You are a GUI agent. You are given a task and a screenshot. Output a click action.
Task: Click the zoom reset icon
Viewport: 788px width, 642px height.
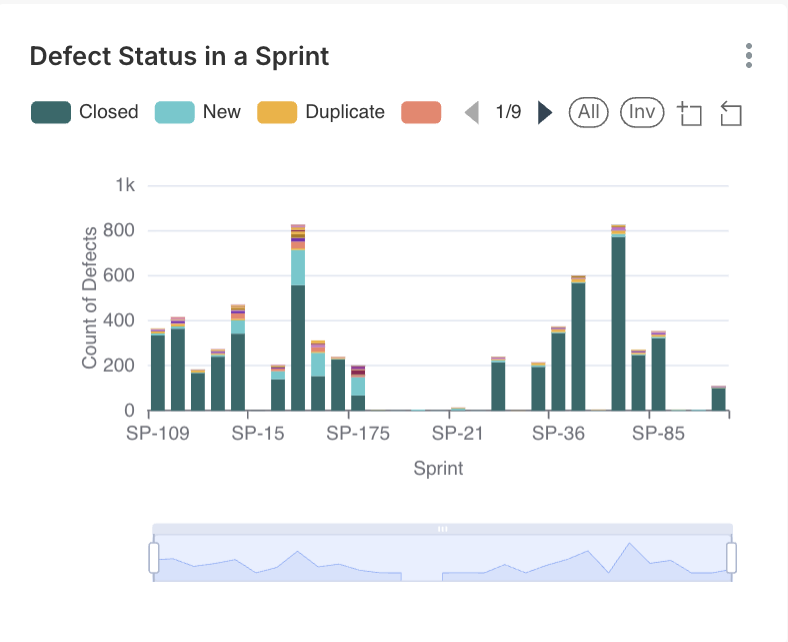click(x=731, y=113)
